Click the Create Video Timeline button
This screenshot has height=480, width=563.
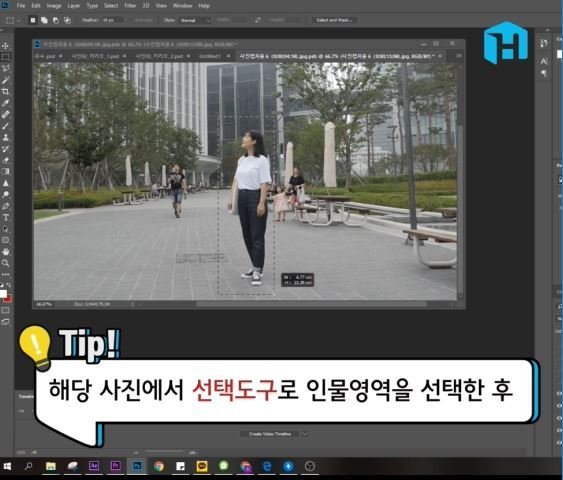point(270,434)
